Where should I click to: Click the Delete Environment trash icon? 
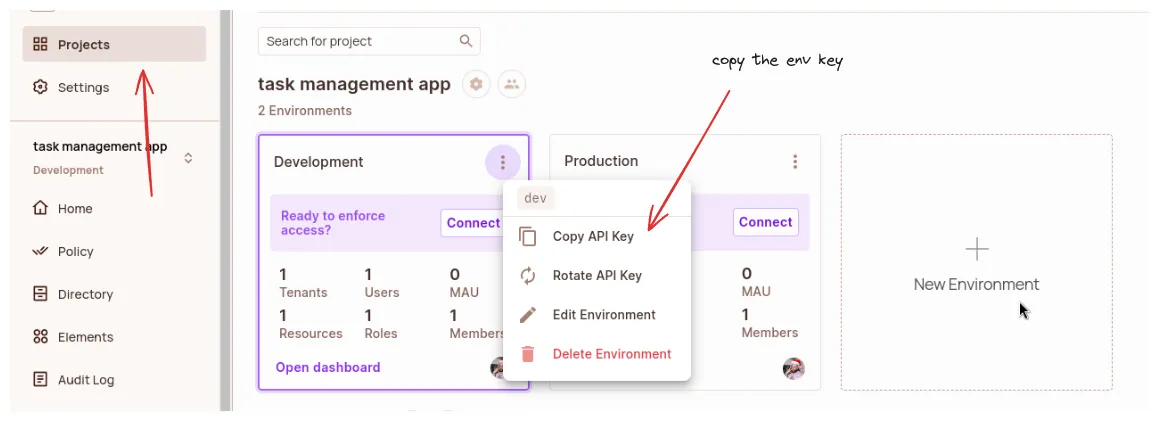coord(528,354)
